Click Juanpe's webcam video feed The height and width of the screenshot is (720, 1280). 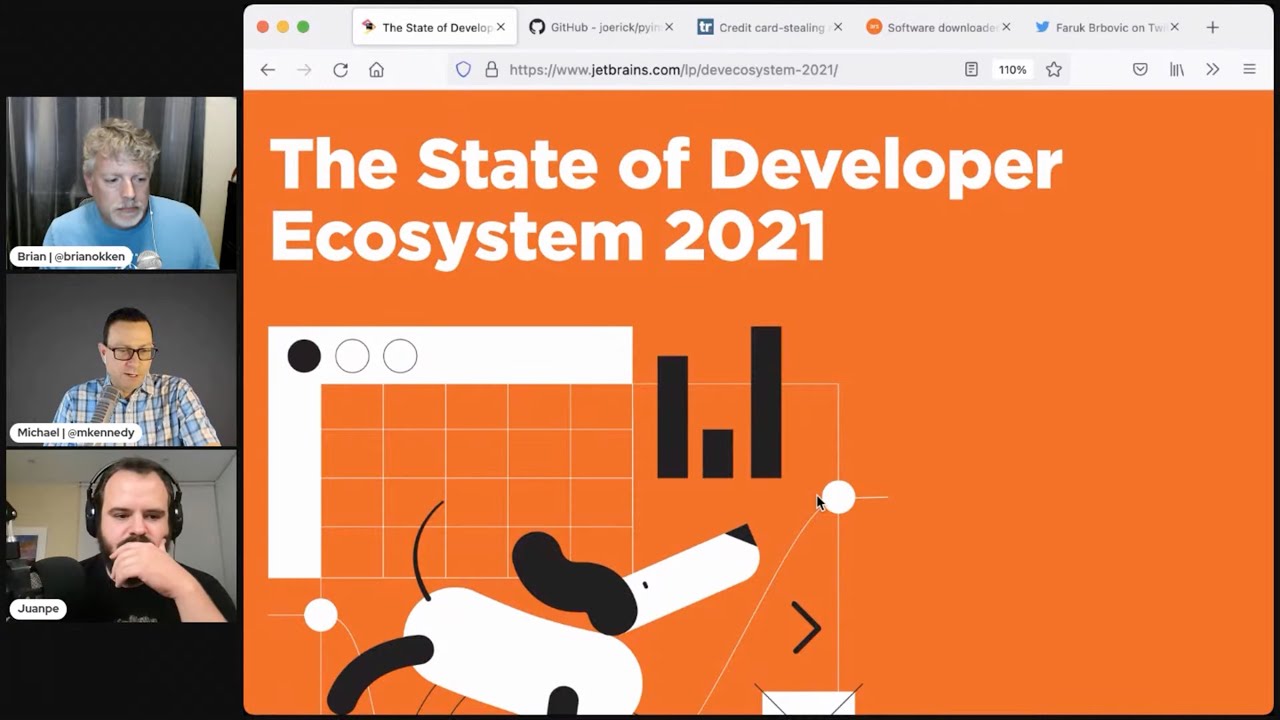(121, 535)
